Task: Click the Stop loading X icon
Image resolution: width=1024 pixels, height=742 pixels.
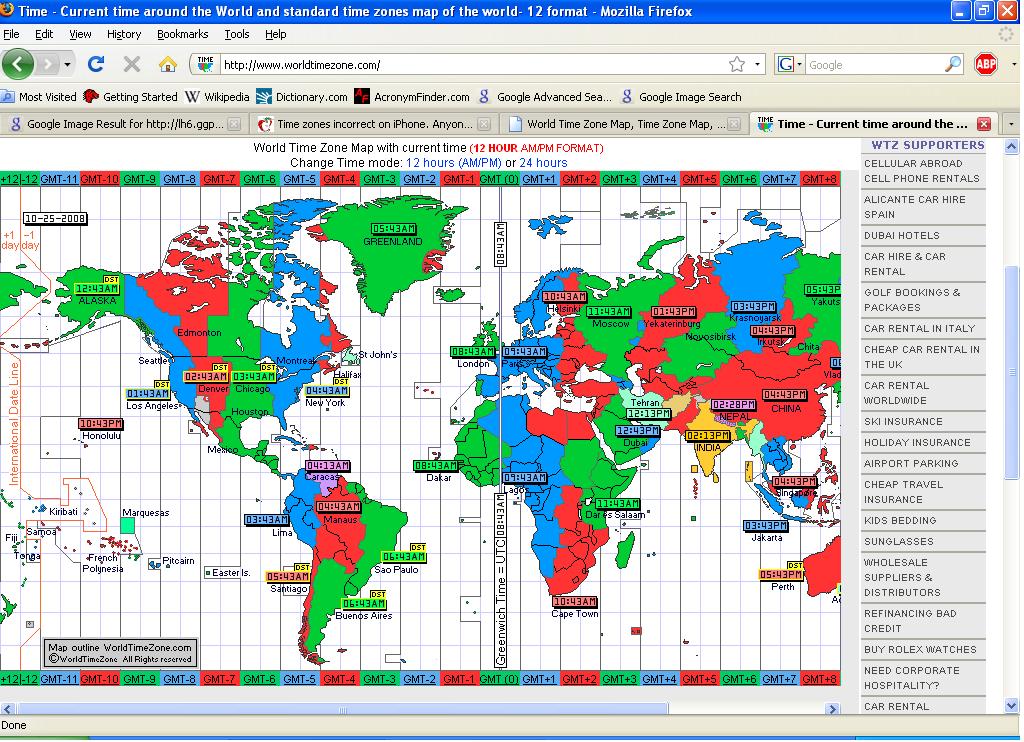Action: pyautogui.click(x=132, y=64)
